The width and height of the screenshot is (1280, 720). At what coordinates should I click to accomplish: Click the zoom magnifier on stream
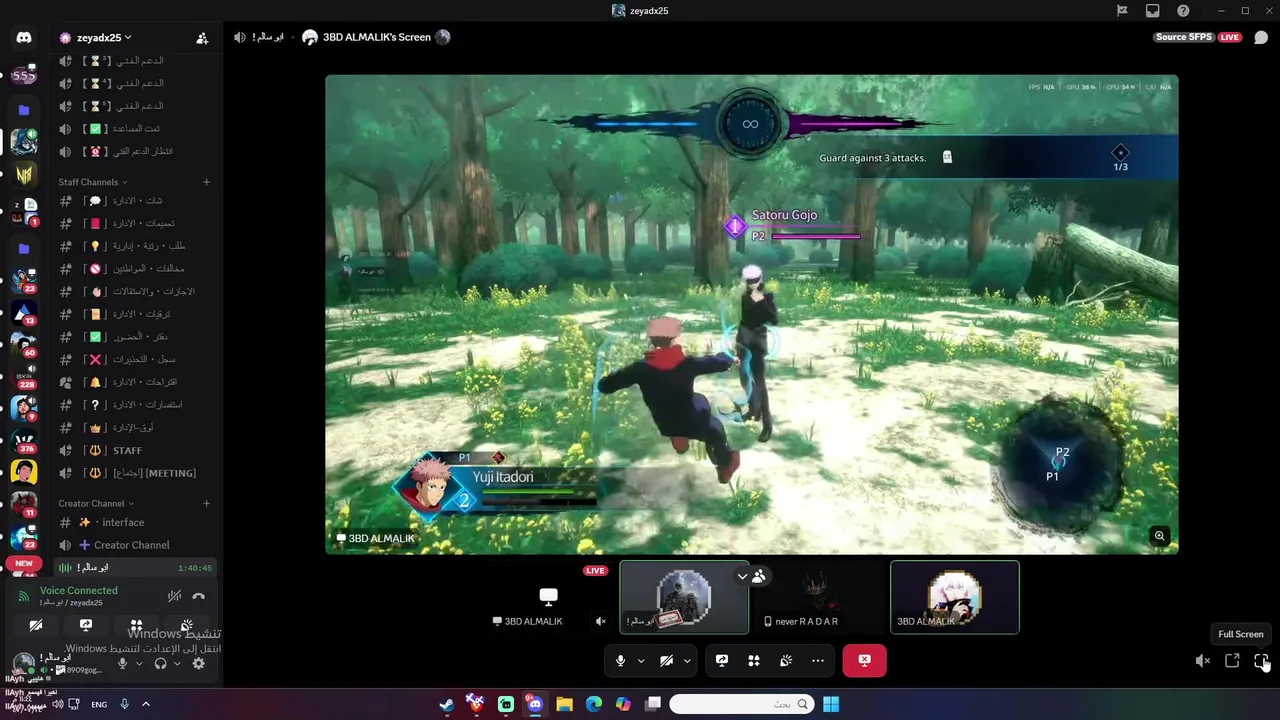click(x=1159, y=536)
